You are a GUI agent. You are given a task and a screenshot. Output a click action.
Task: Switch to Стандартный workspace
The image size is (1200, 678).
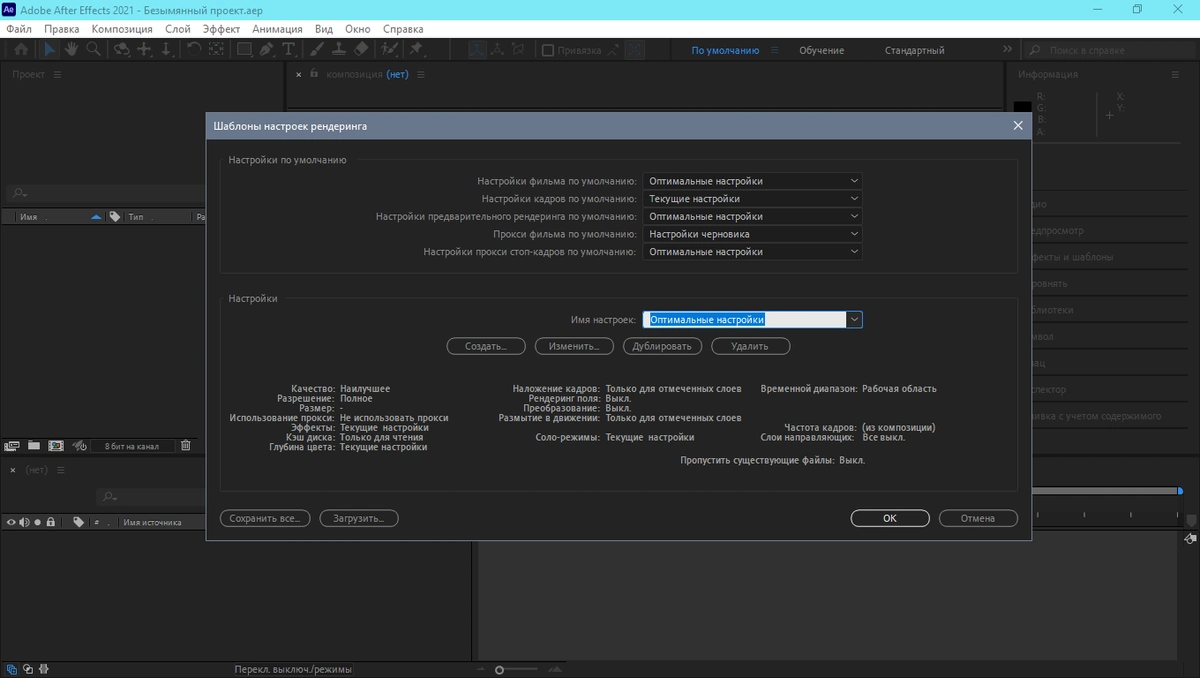coord(914,50)
